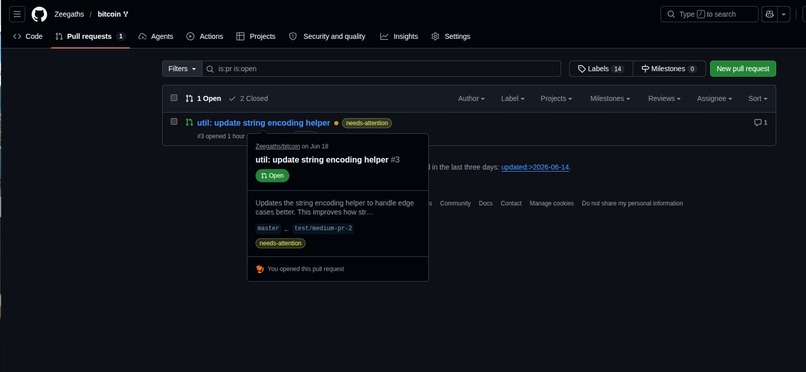Click the #3 opened 1 hour text

221,136
